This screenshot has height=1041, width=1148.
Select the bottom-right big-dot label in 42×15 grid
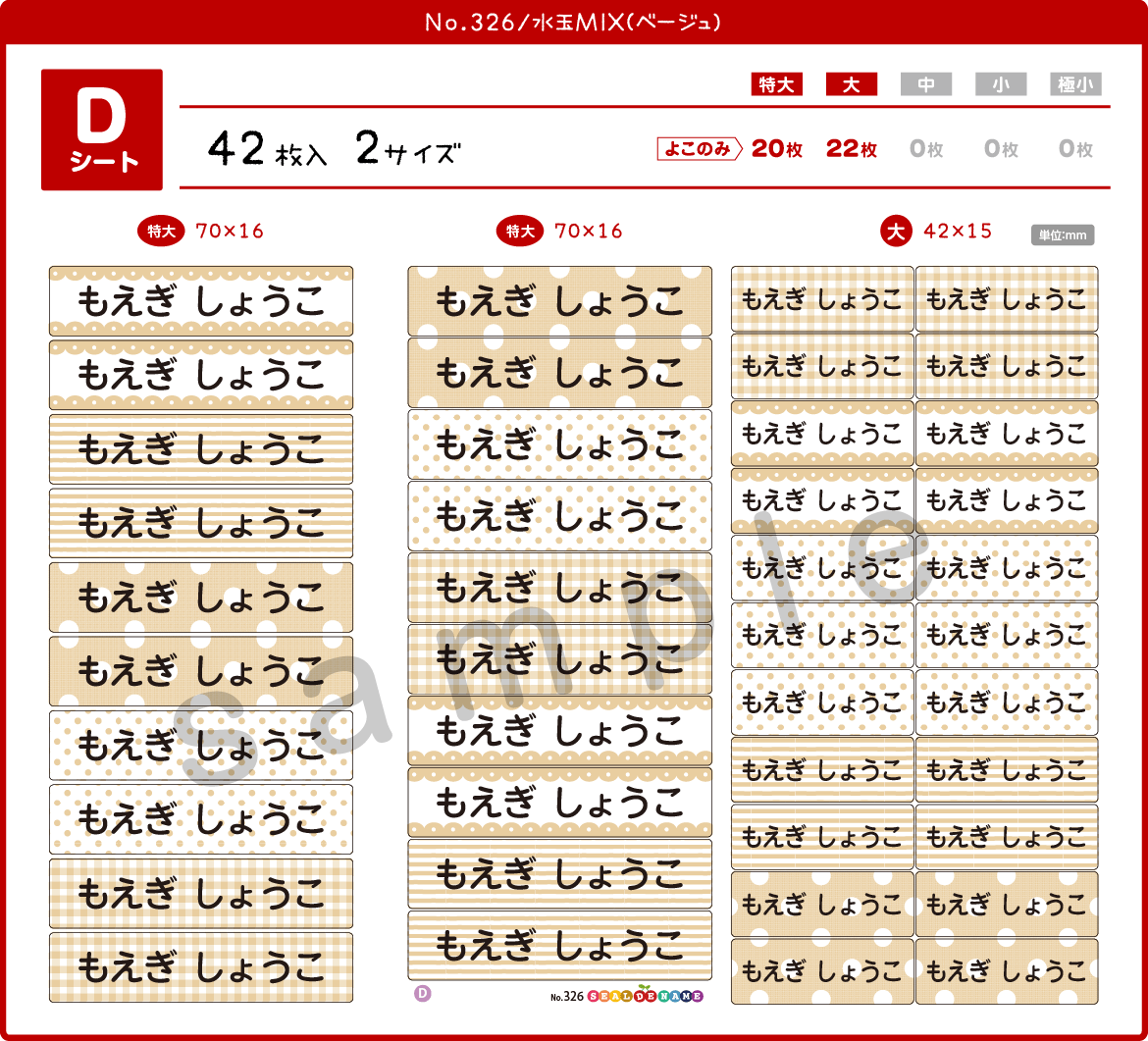coord(1007,970)
